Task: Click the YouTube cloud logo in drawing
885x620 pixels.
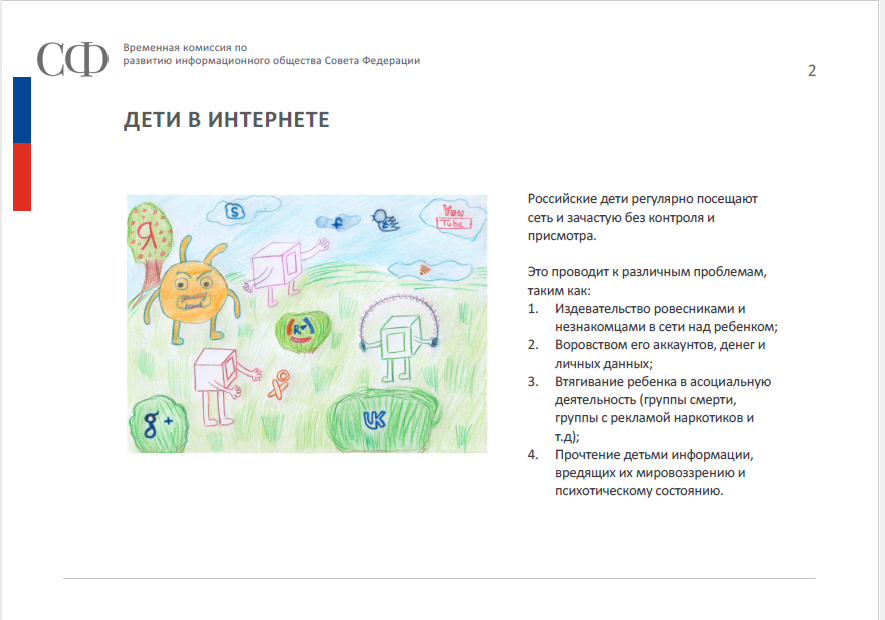Action: point(453,218)
